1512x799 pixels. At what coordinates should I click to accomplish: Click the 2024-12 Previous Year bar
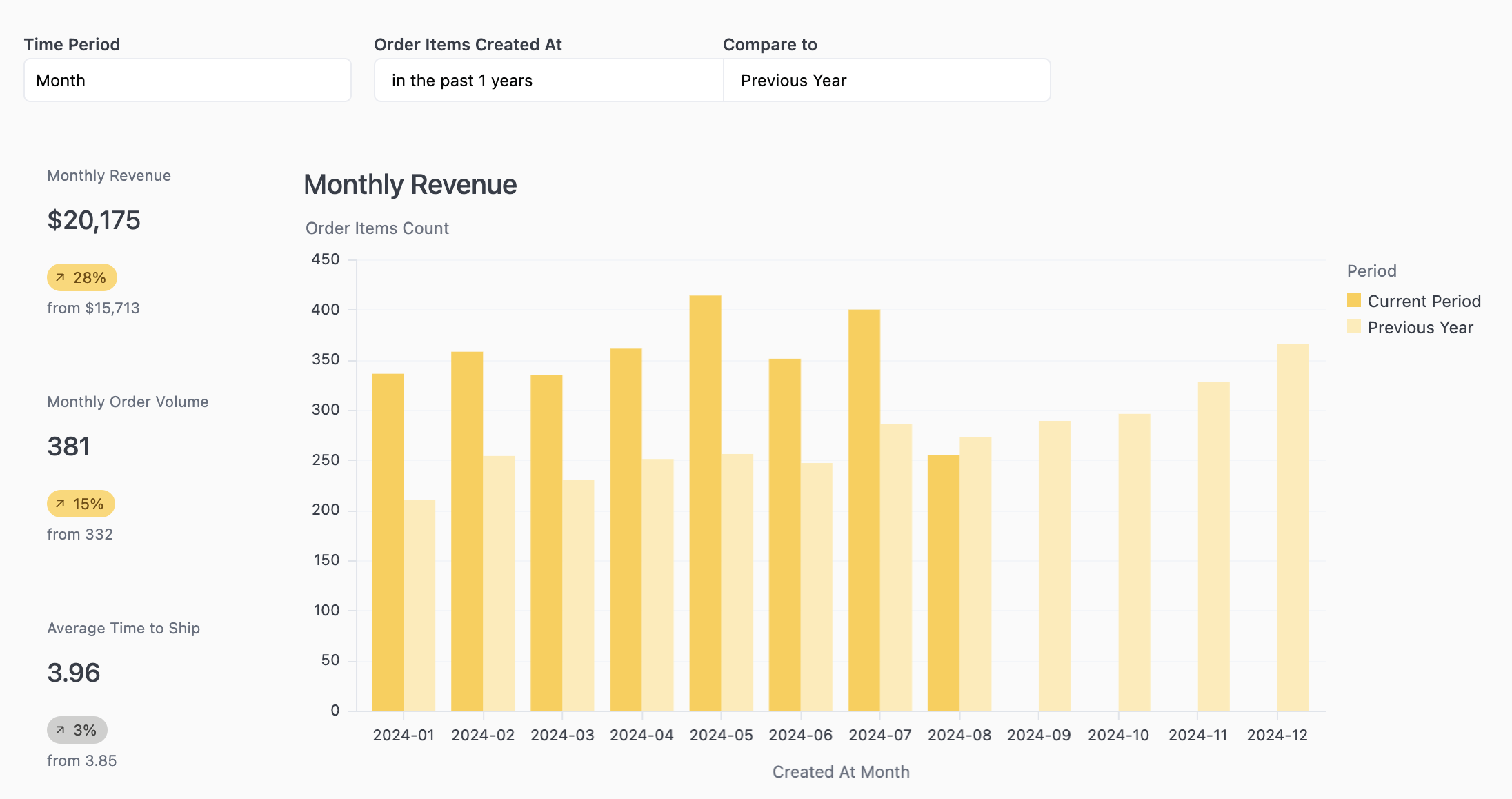(1293, 528)
